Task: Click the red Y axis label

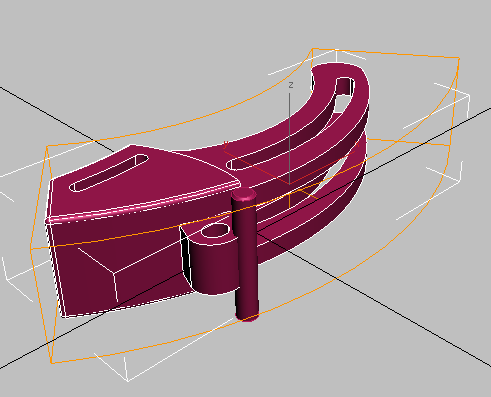Action: tap(226, 144)
